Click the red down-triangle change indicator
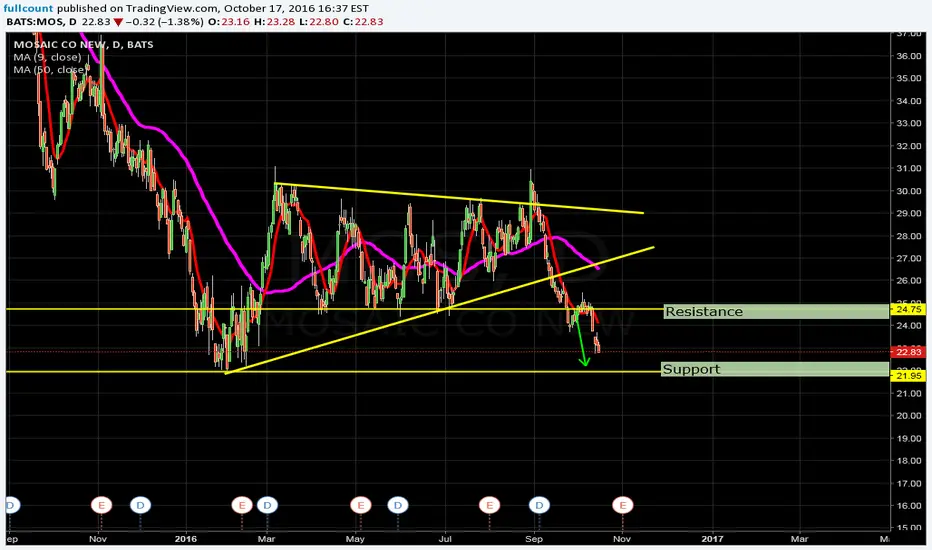This screenshot has width=932, height=550. (x=118, y=23)
